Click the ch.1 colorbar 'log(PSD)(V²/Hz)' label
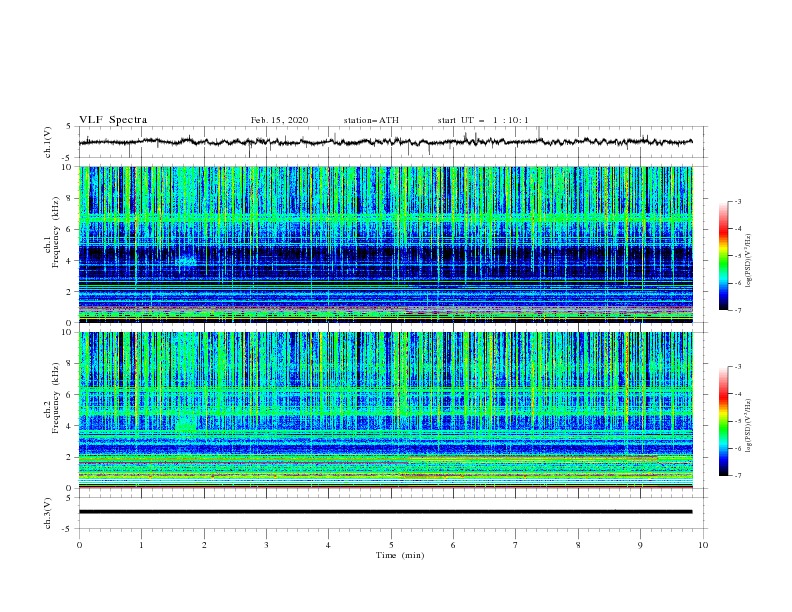 coord(748,261)
